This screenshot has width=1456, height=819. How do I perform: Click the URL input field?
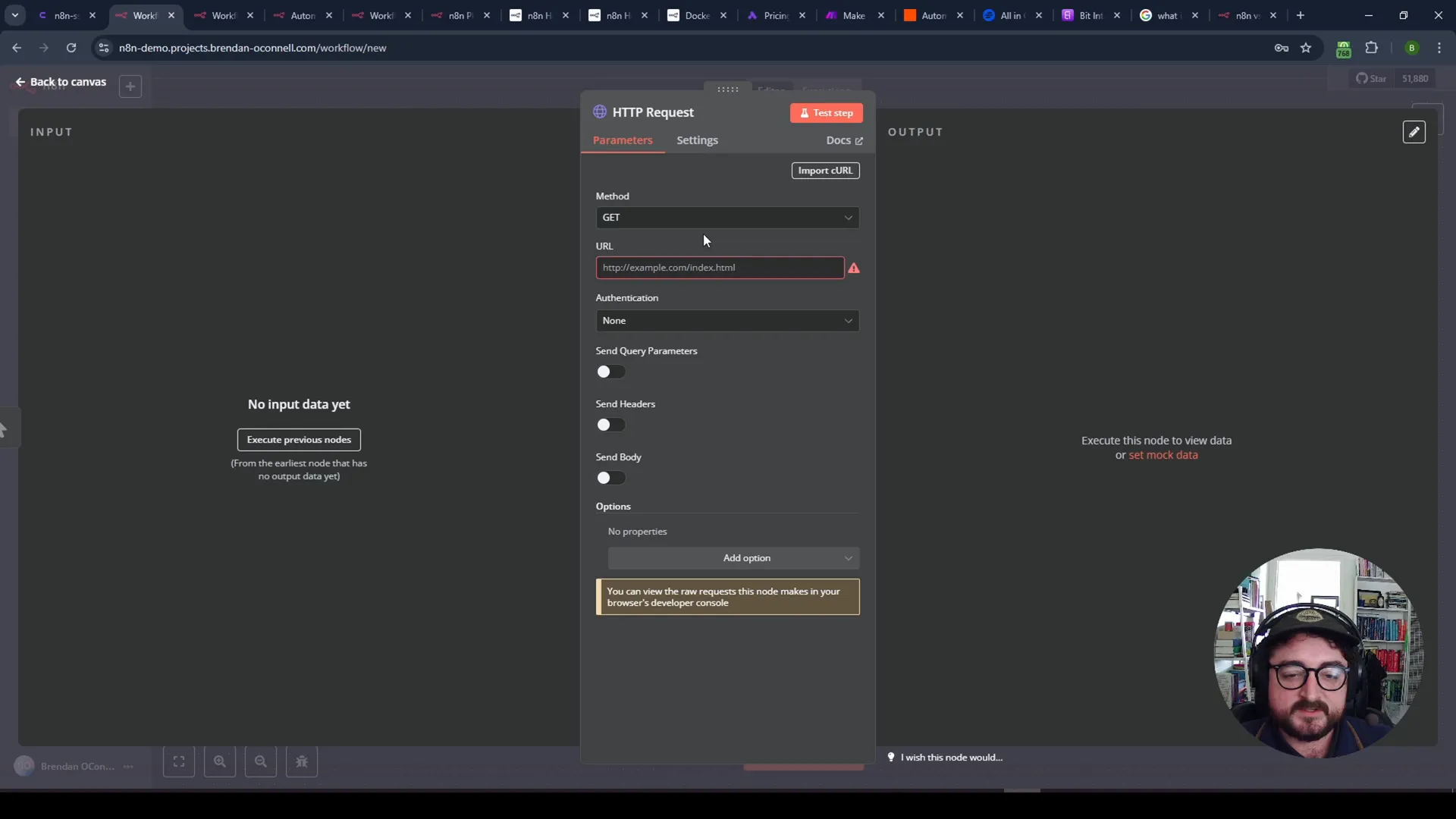(720, 267)
